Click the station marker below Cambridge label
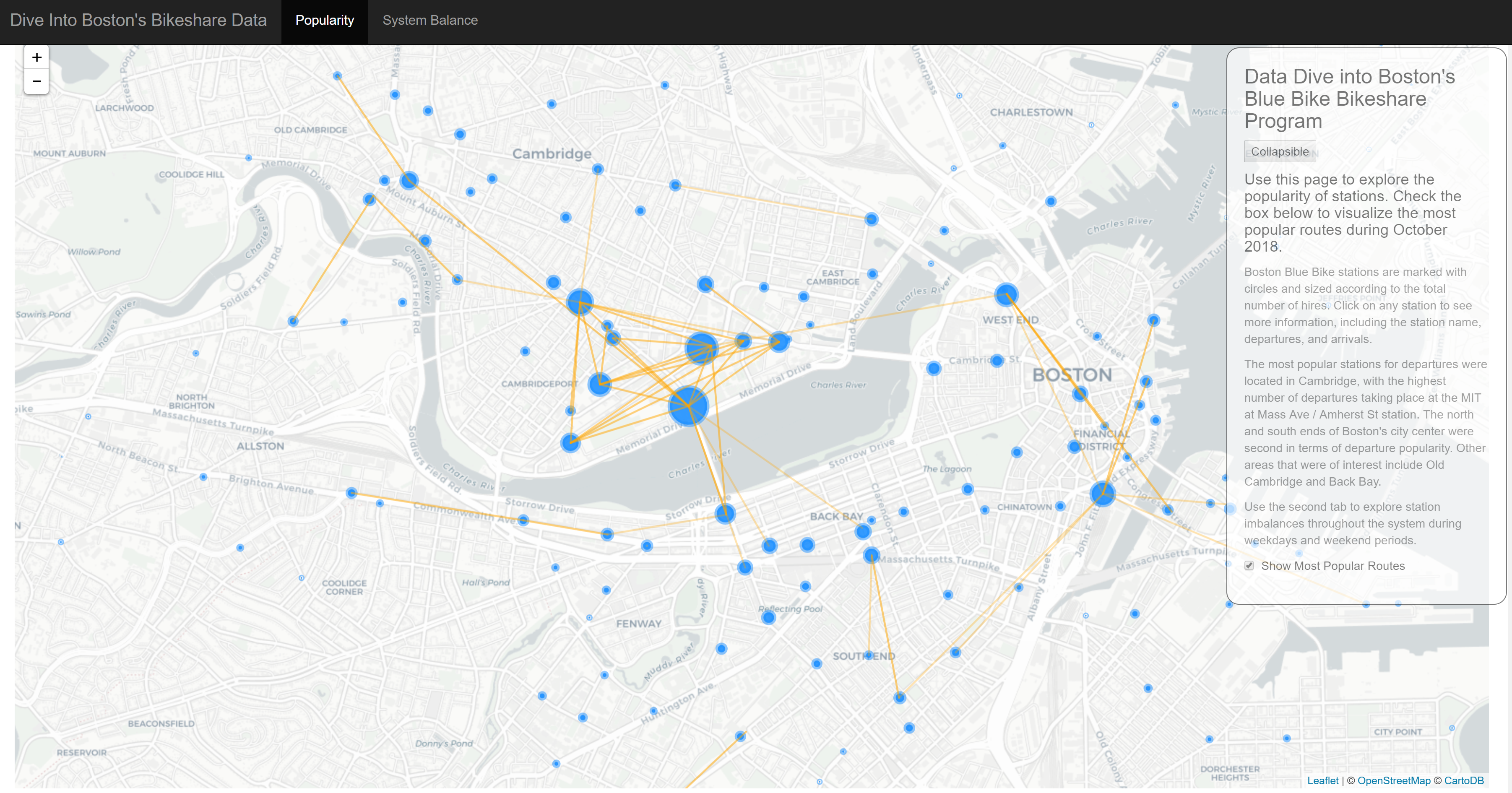 (x=598, y=170)
